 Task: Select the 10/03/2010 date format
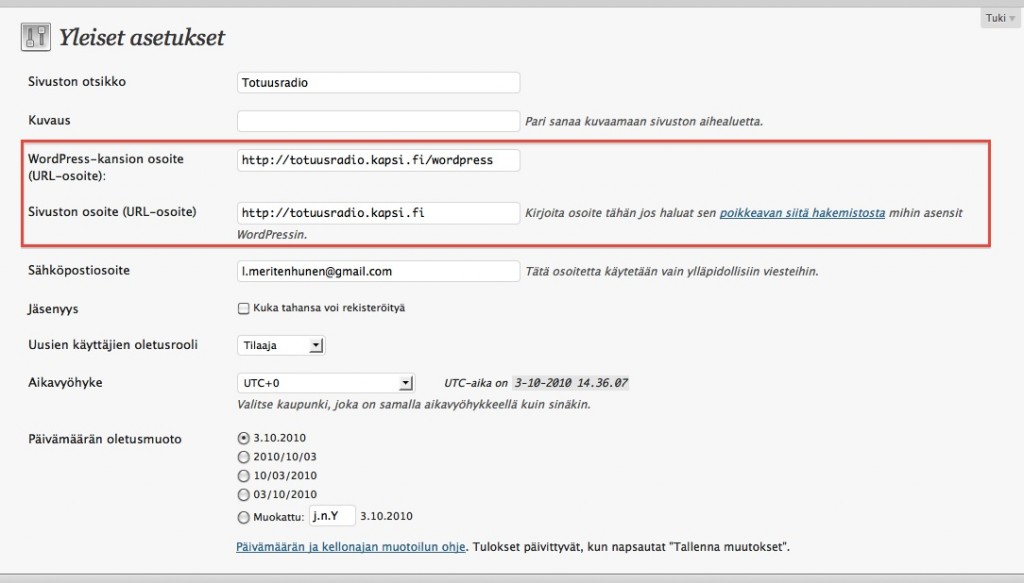[x=244, y=476]
